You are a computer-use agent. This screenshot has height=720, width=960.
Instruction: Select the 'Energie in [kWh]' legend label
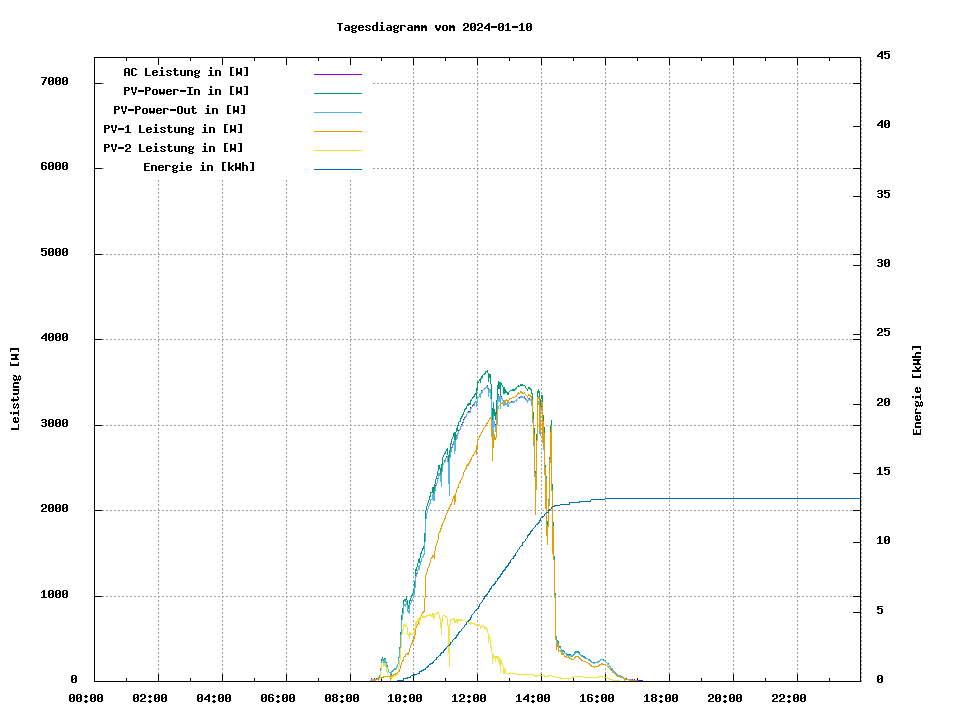coord(198,167)
